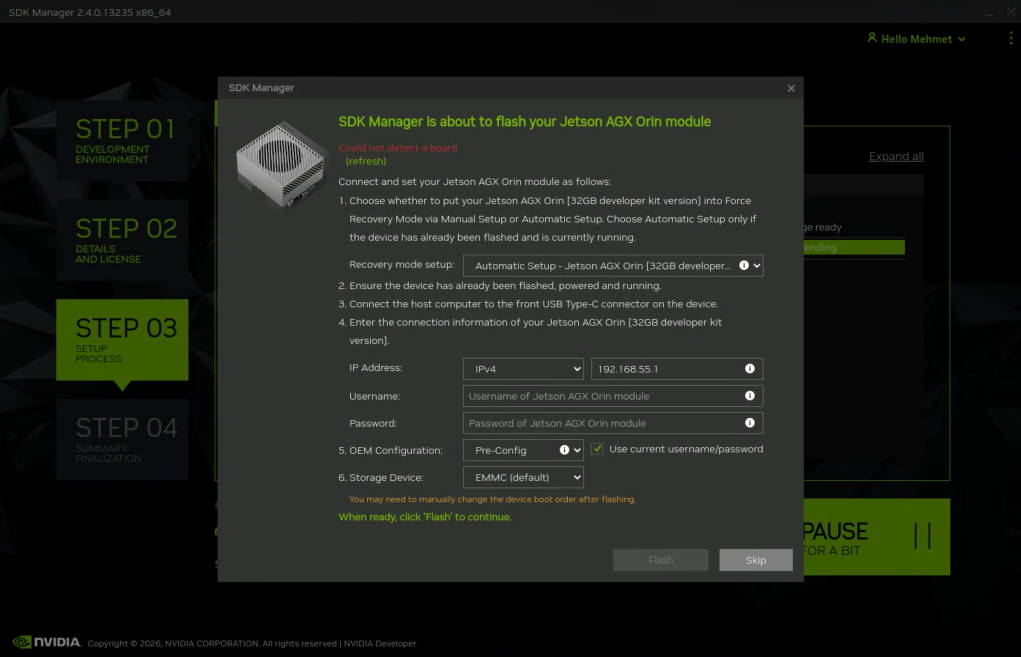Click the Skip button in the dialog
Viewport: 1021px width, 657px height.
[755, 559]
